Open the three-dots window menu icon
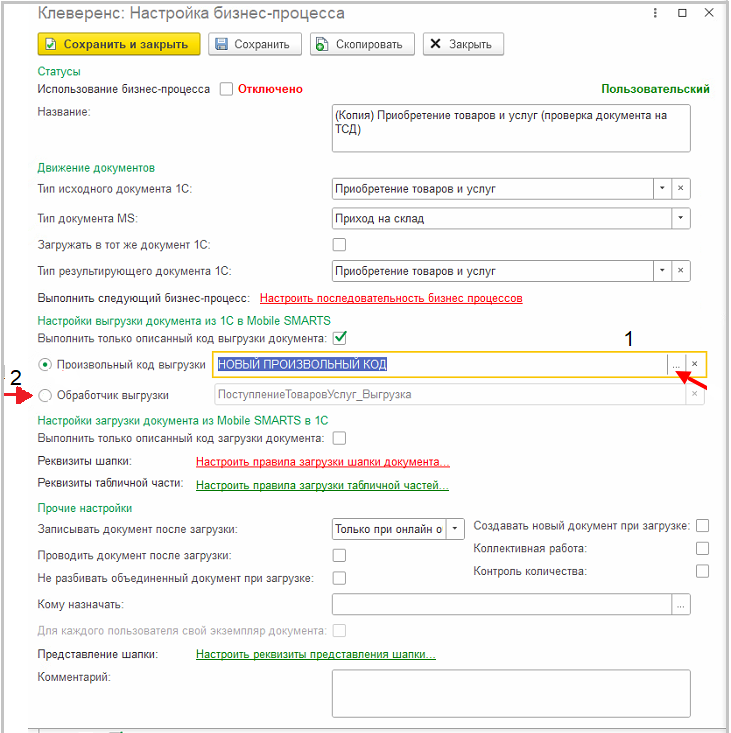 [x=655, y=13]
